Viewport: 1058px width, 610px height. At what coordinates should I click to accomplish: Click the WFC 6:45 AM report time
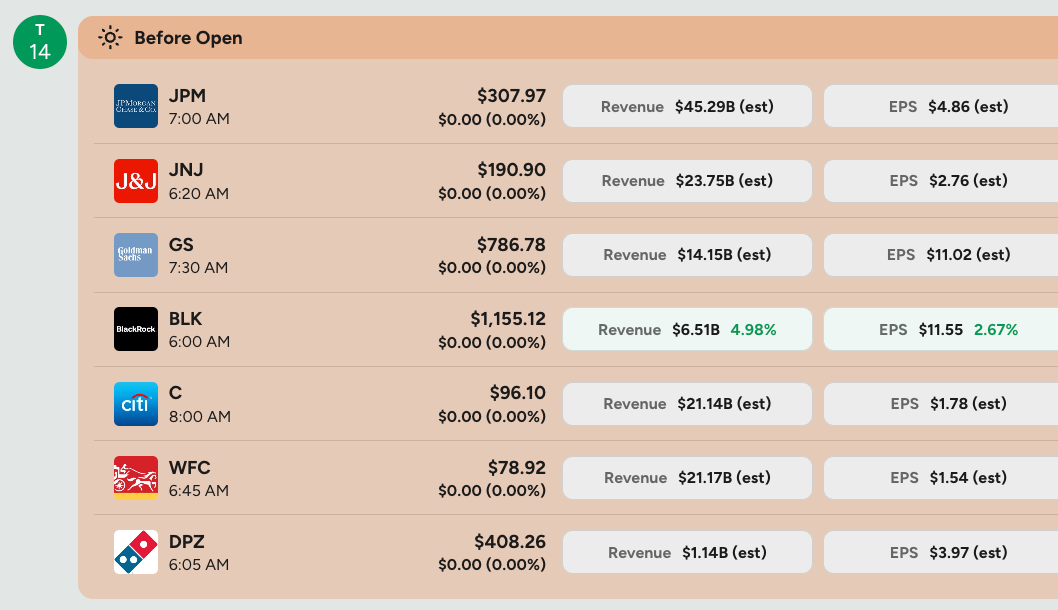click(199, 491)
